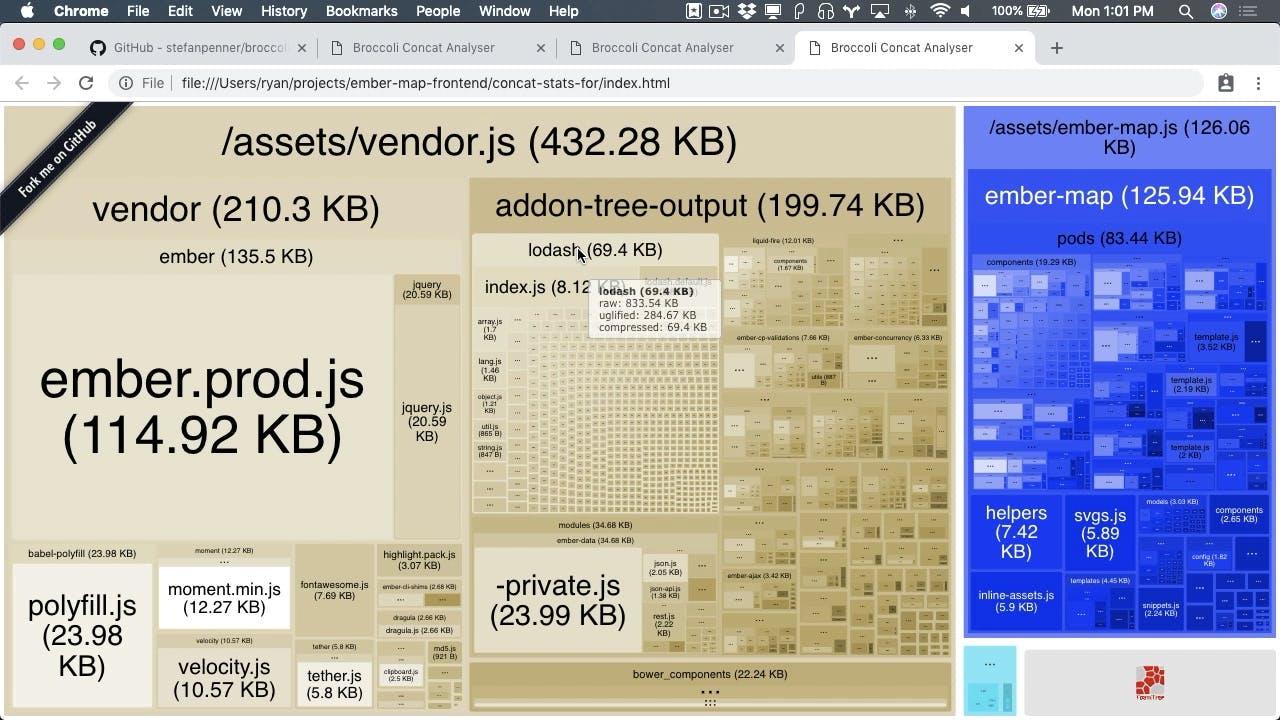This screenshot has width=1280, height=720.
Task: Select the rest.js (2.22 KB) cell
Action: coord(664,623)
